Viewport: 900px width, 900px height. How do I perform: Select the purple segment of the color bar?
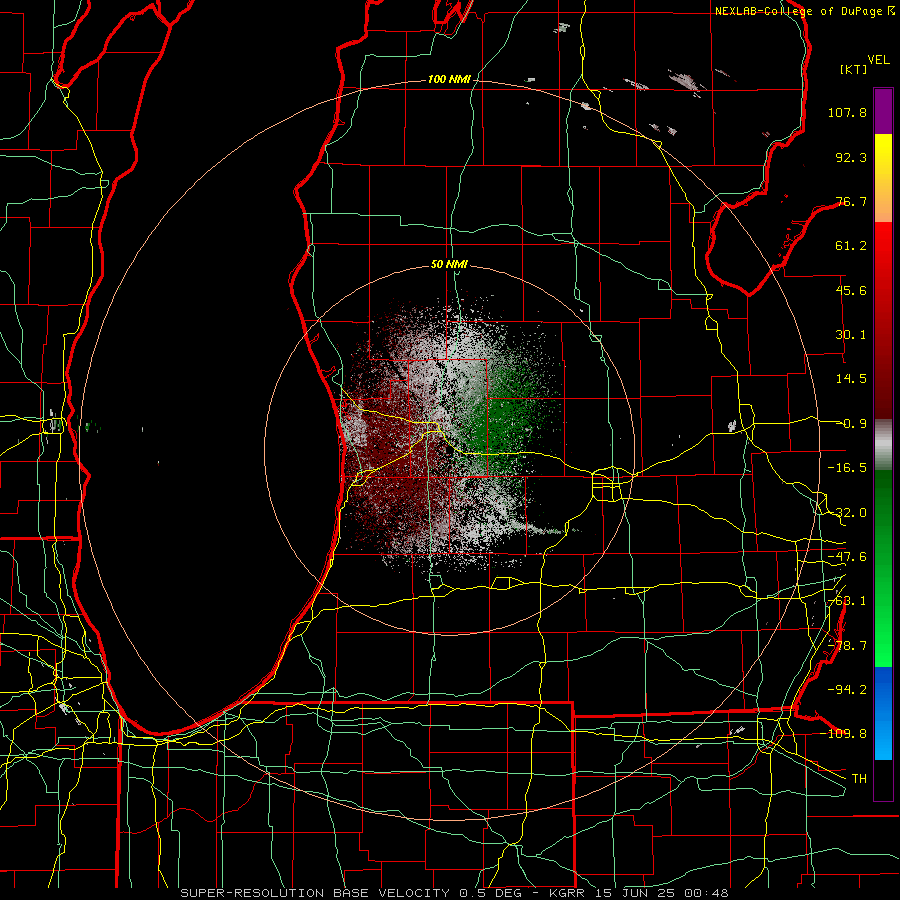coord(883,111)
